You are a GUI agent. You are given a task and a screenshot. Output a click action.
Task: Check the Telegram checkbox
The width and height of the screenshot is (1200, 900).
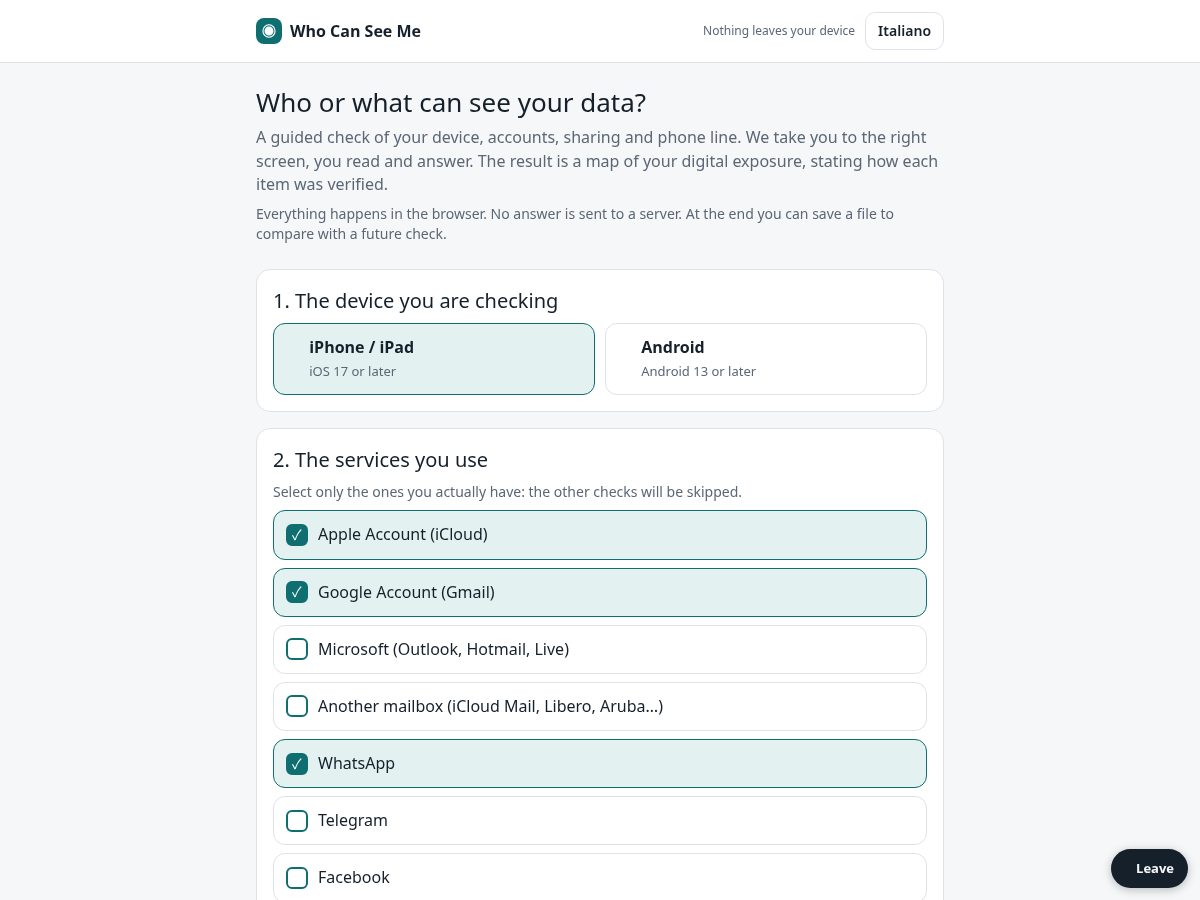coord(297,821)
